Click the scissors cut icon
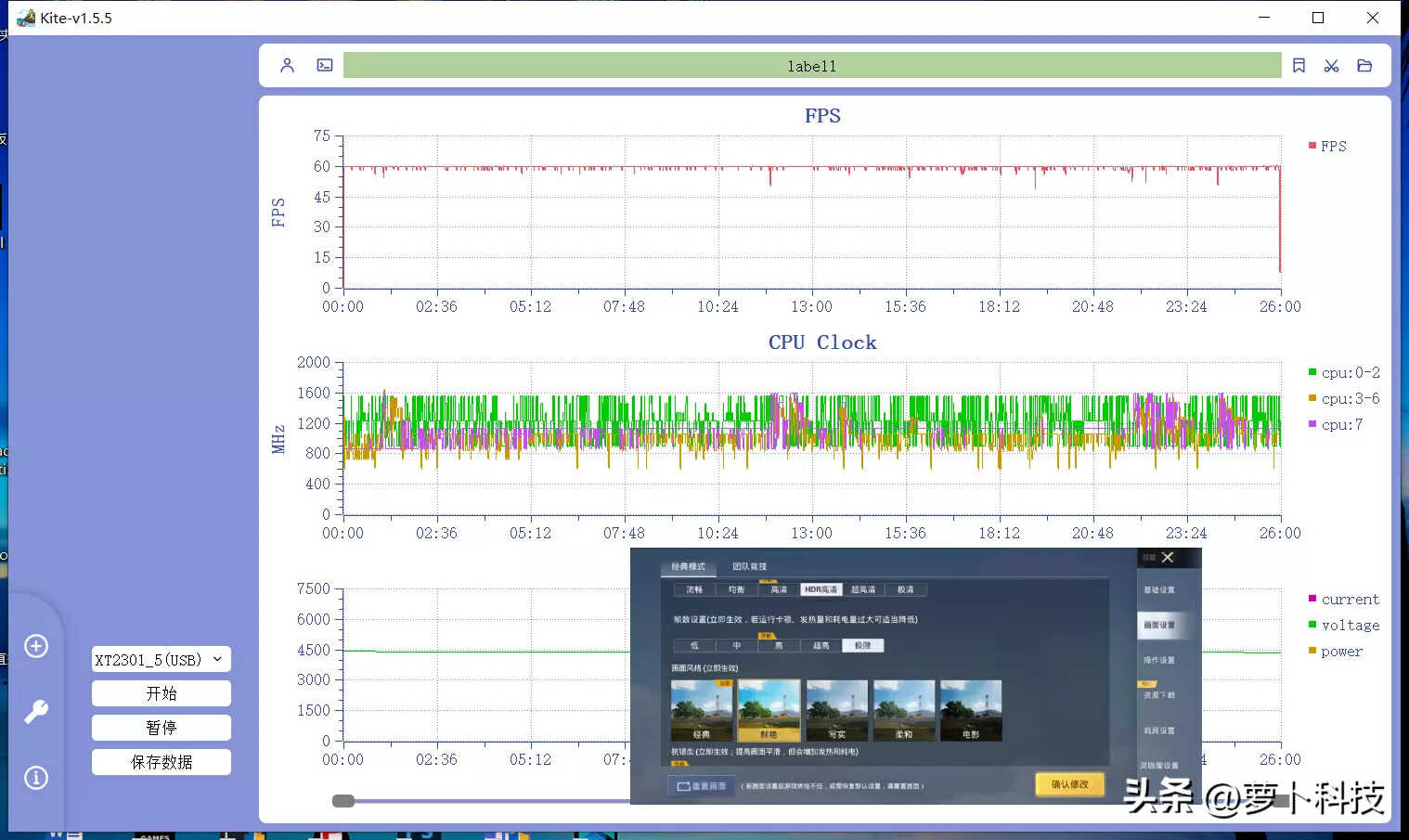 click(x=1331, y=66)
